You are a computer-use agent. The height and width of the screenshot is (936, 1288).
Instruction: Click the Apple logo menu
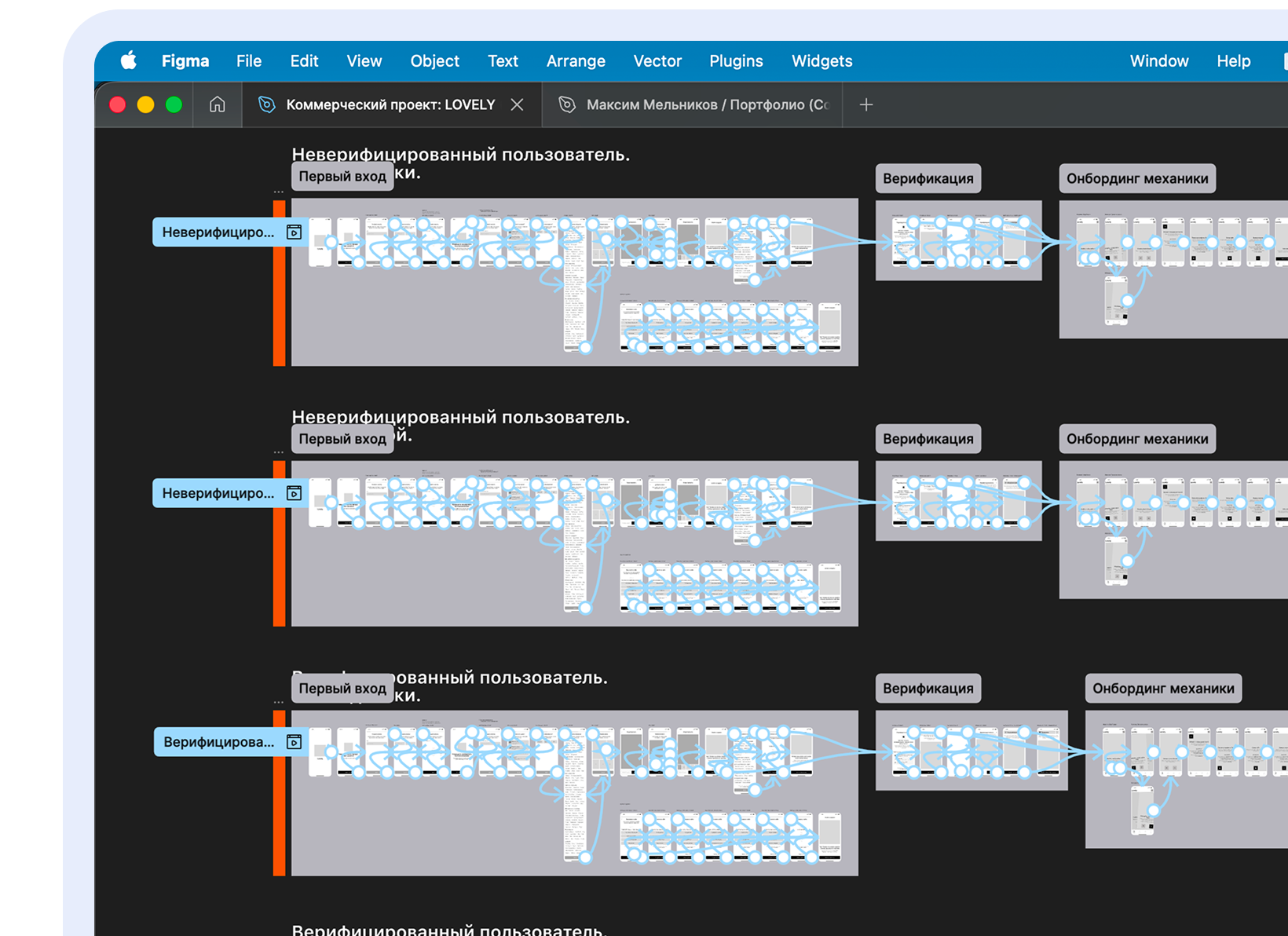129,61
